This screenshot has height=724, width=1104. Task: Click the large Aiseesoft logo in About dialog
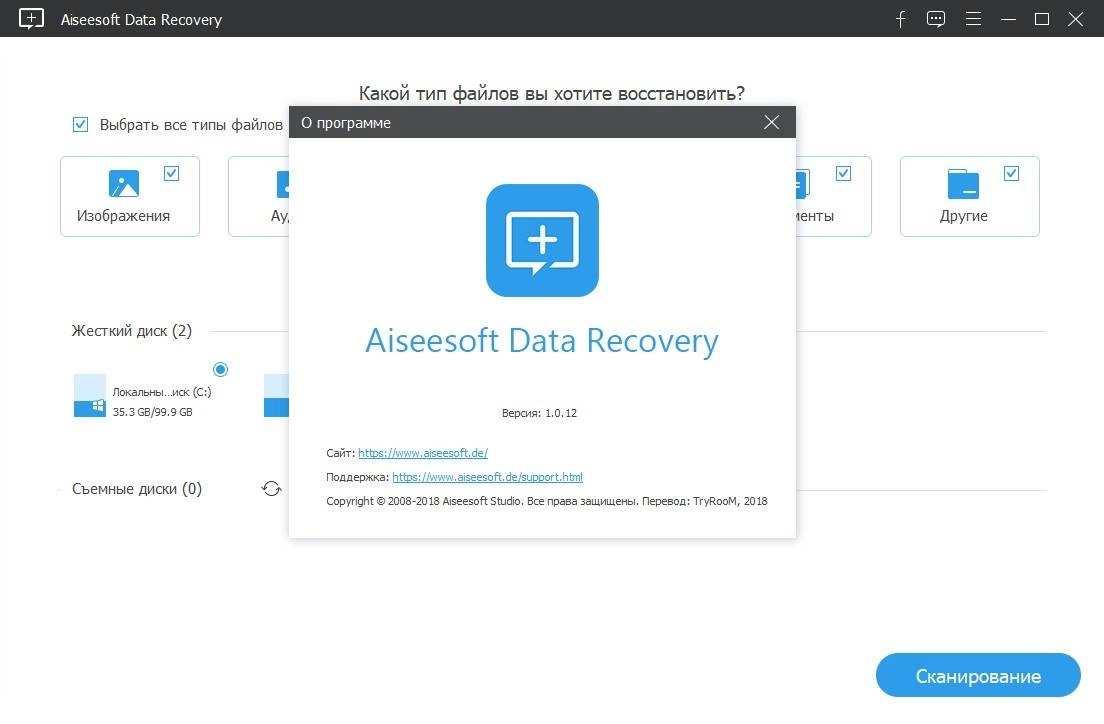[542, 240]
